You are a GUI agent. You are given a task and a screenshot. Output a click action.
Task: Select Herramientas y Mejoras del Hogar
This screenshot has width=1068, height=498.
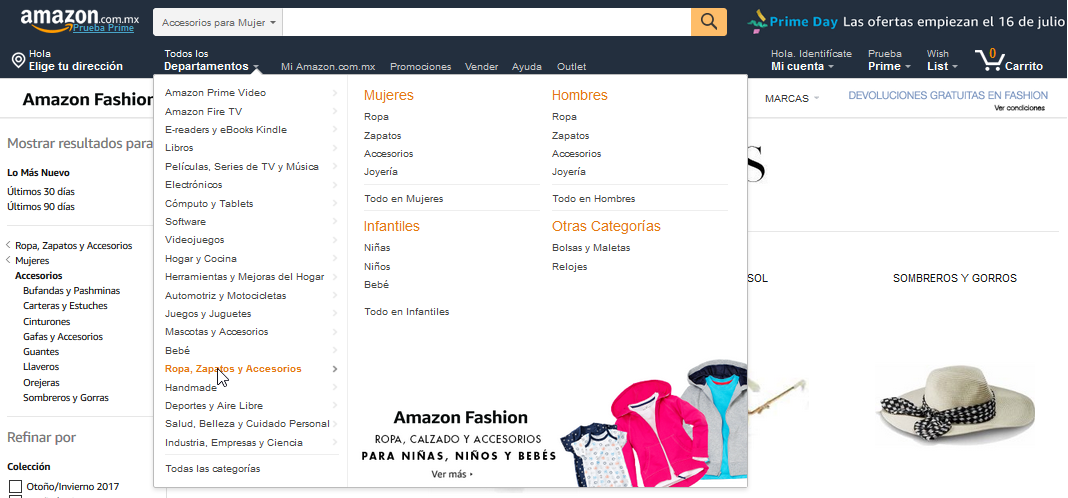click(245, 277)
